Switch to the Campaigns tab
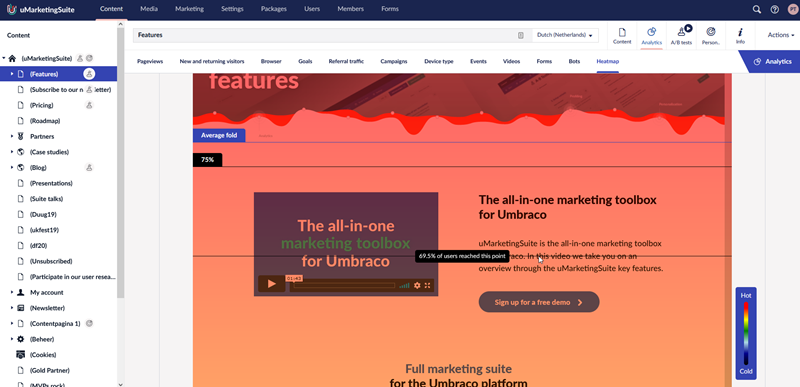Viewport: 800px width, 387px height. click(394, 61)
